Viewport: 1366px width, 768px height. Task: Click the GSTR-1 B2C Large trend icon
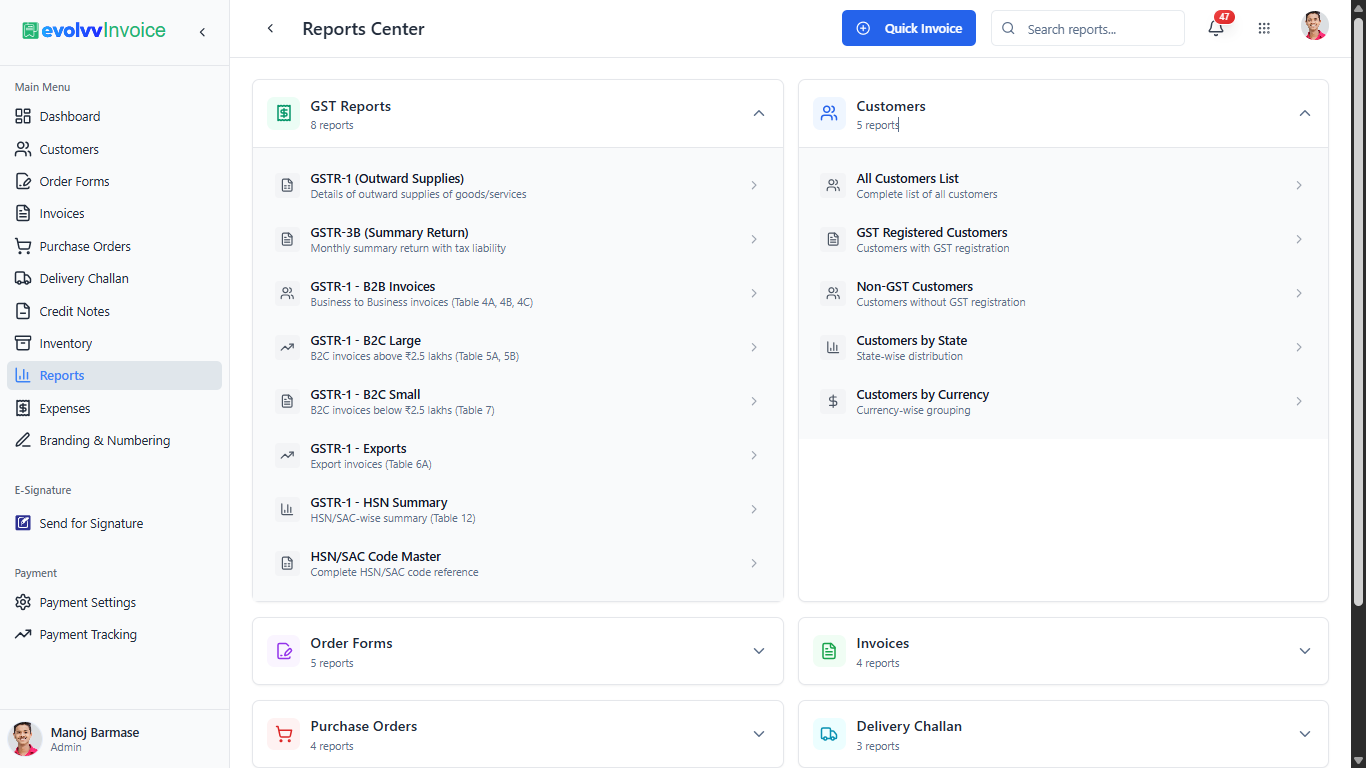point(287,347)
